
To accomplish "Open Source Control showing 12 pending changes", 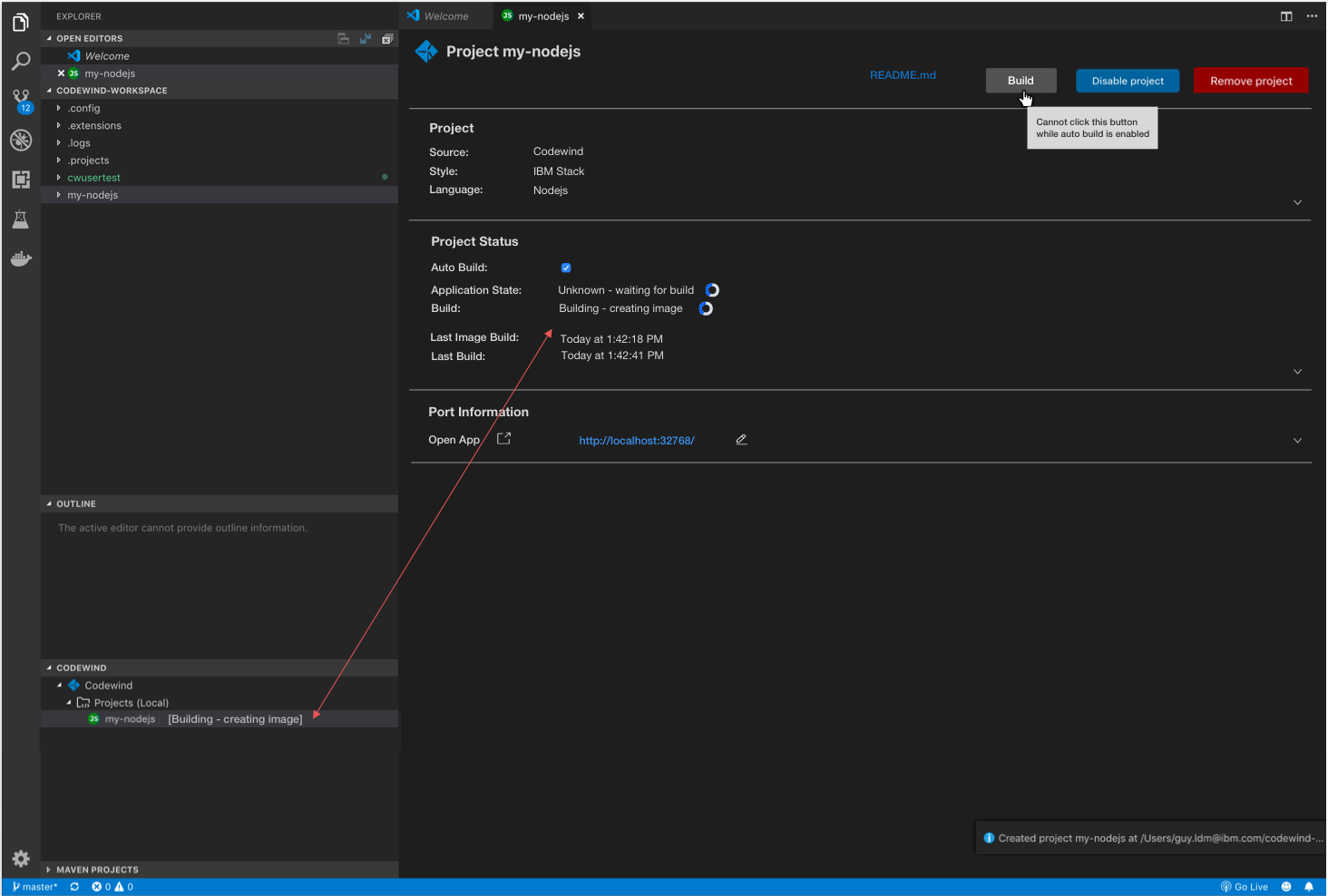I will (x=20, y=100).
